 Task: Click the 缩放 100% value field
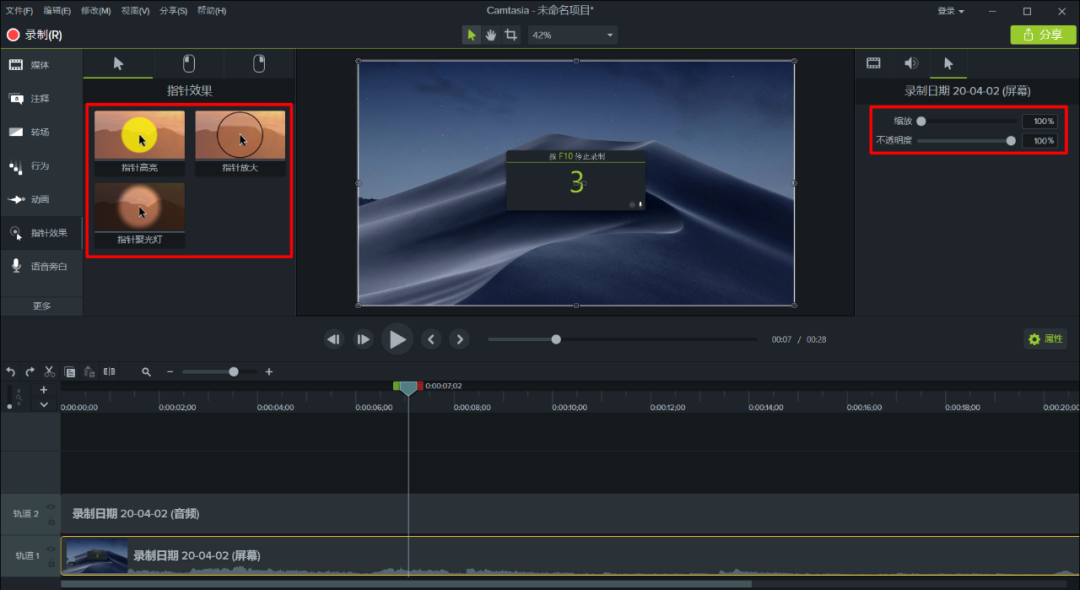pos(1039,121)
